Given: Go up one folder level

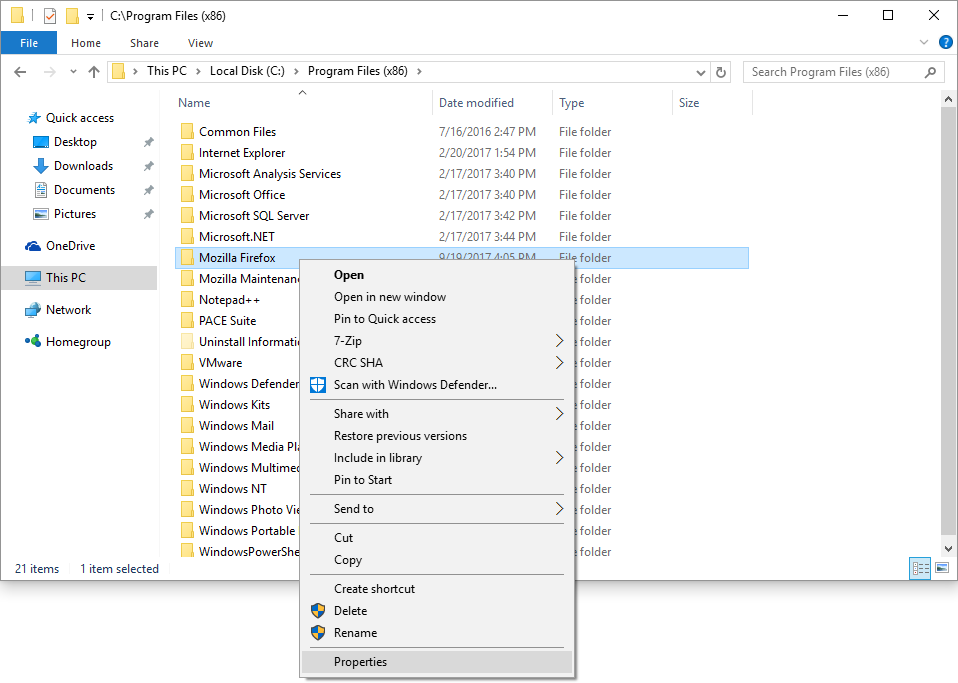Looking at the screenshot, I should tap(93, 72).
